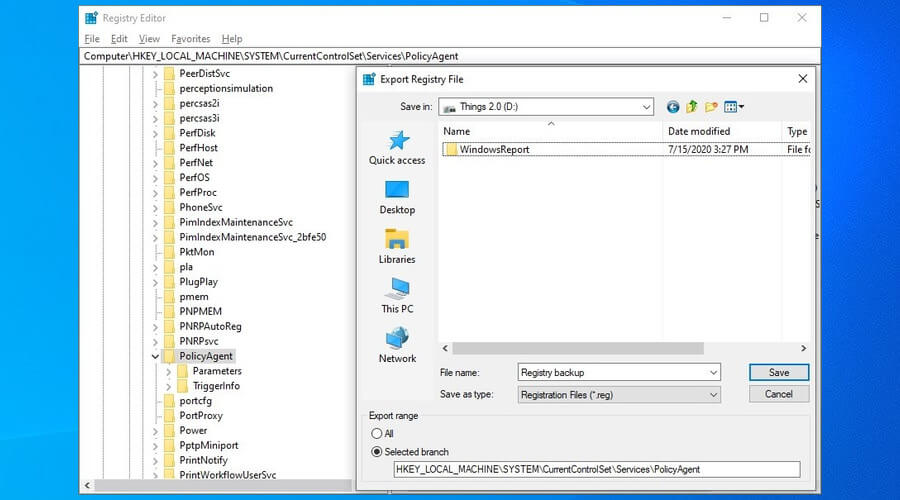Select the portcfg key
Image resolution: width=900 pixels, height=500 pixels.
(195, 401)
